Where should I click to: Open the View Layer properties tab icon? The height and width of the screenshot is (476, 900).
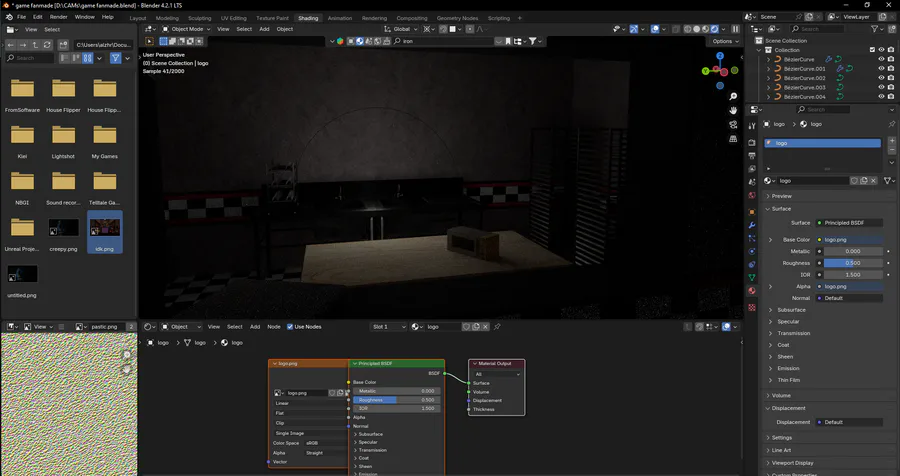click(x=752, y=169)
